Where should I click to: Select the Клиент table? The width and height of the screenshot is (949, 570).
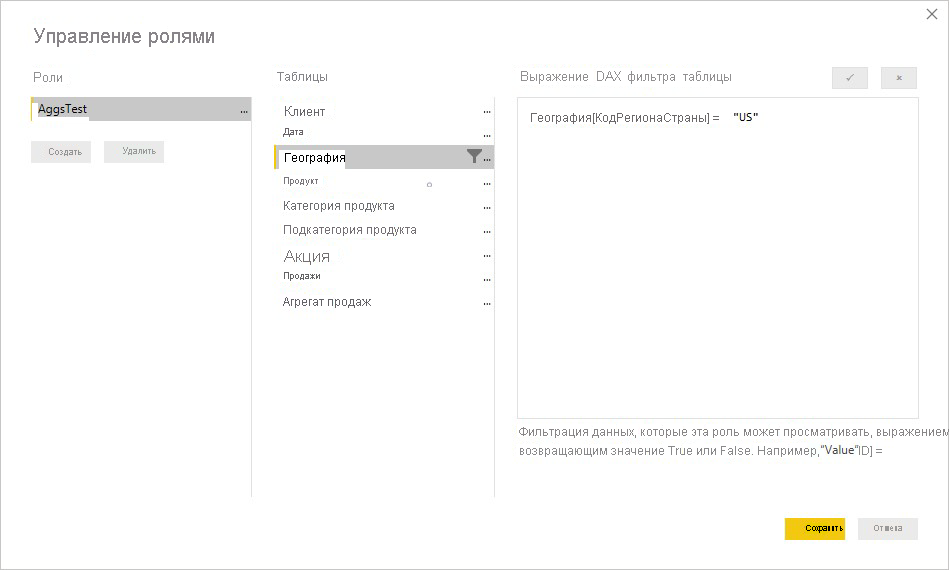(x=384, y=111)
